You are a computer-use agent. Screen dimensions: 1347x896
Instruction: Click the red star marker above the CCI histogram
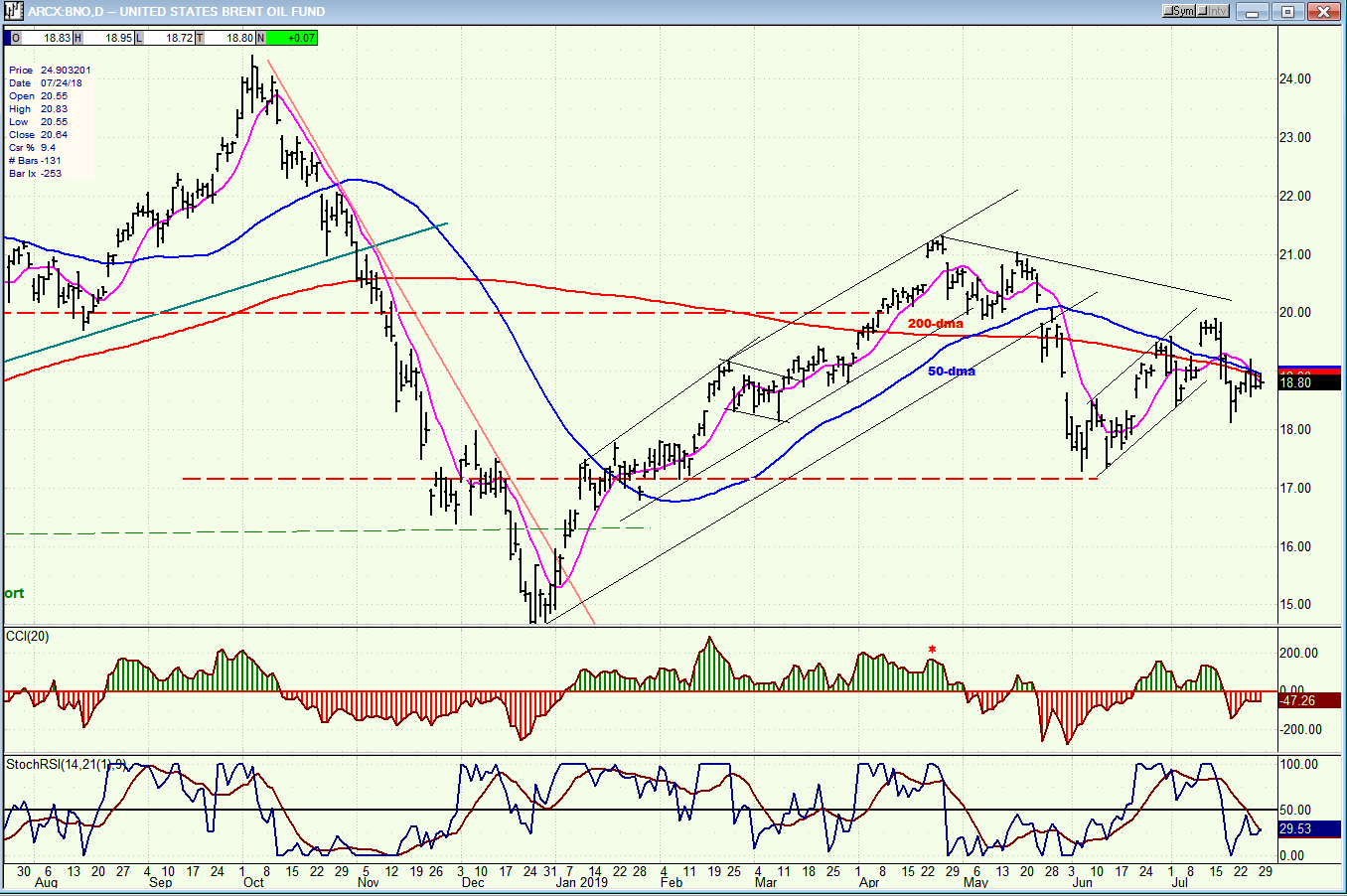click(932, 651)
